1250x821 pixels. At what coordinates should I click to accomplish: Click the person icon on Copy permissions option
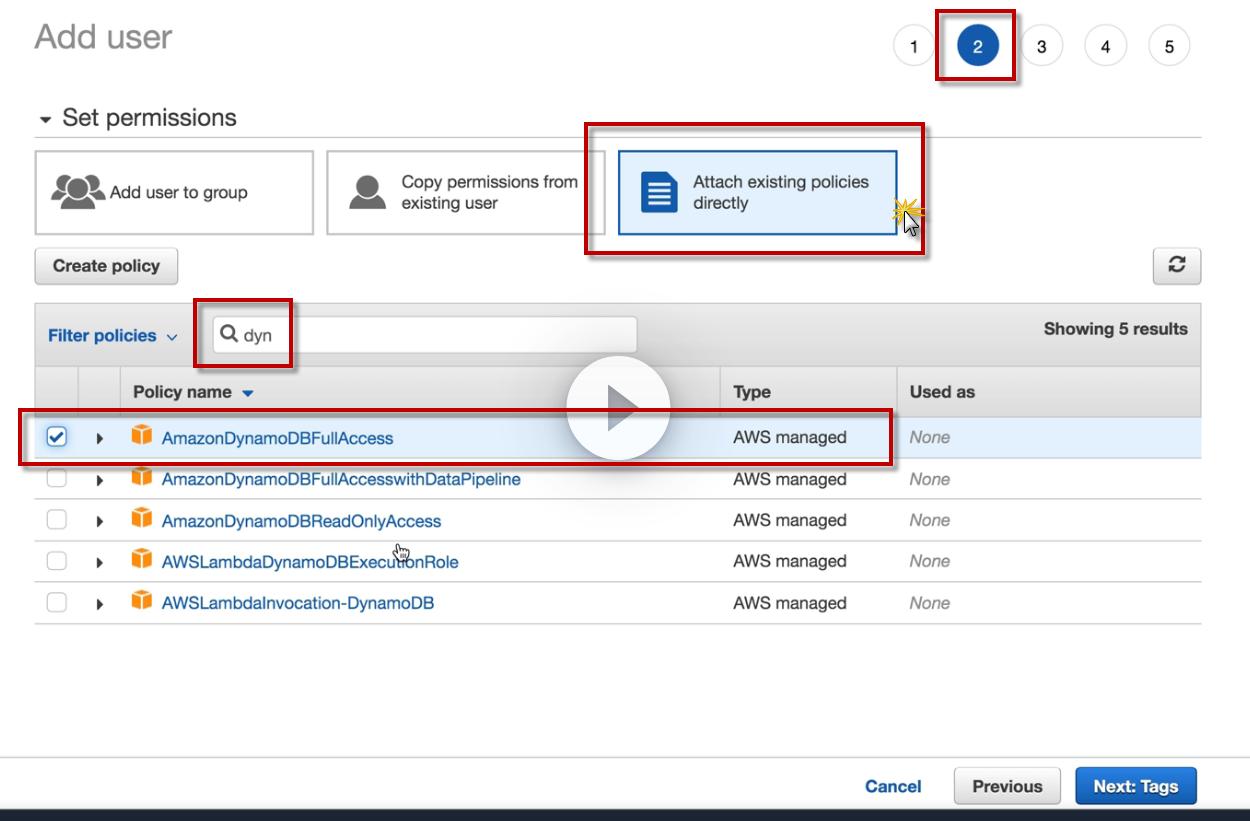click(x=367, y=192)
